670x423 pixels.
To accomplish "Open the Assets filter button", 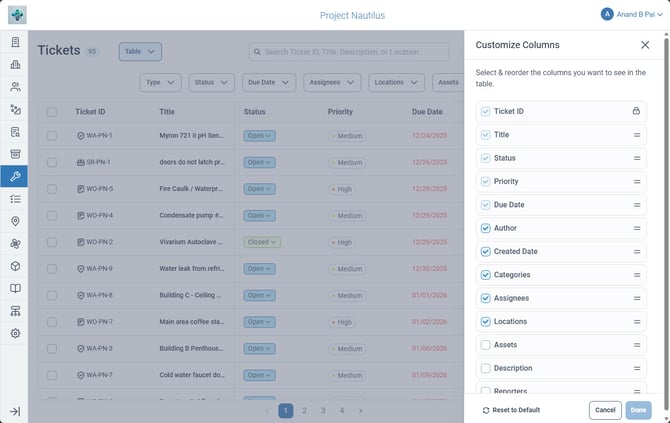I will point(448,82).
